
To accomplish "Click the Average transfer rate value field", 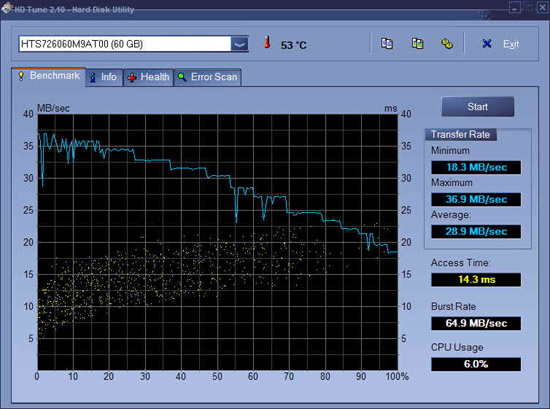I will tap(476, 232).
